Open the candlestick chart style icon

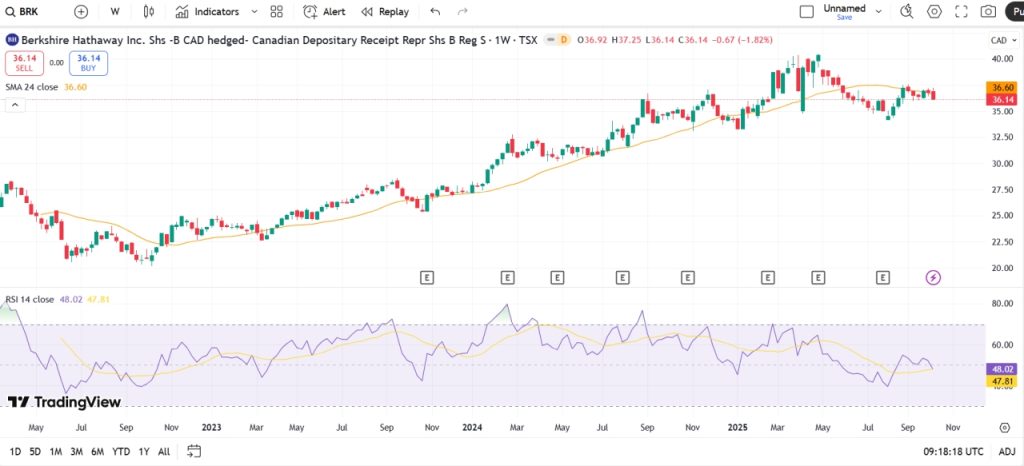[x=149, y=12]
